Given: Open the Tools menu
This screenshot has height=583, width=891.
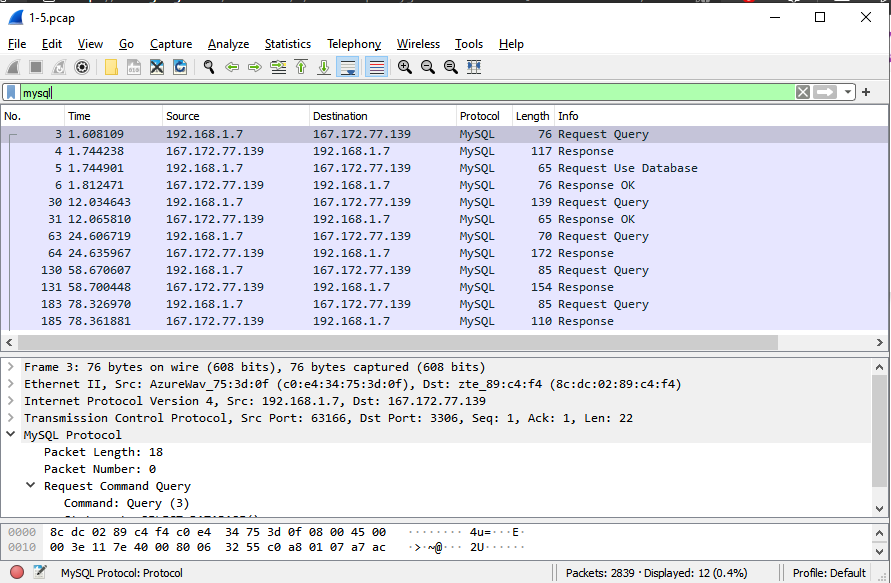Looking at the screenshot, I should click(469, 44).
